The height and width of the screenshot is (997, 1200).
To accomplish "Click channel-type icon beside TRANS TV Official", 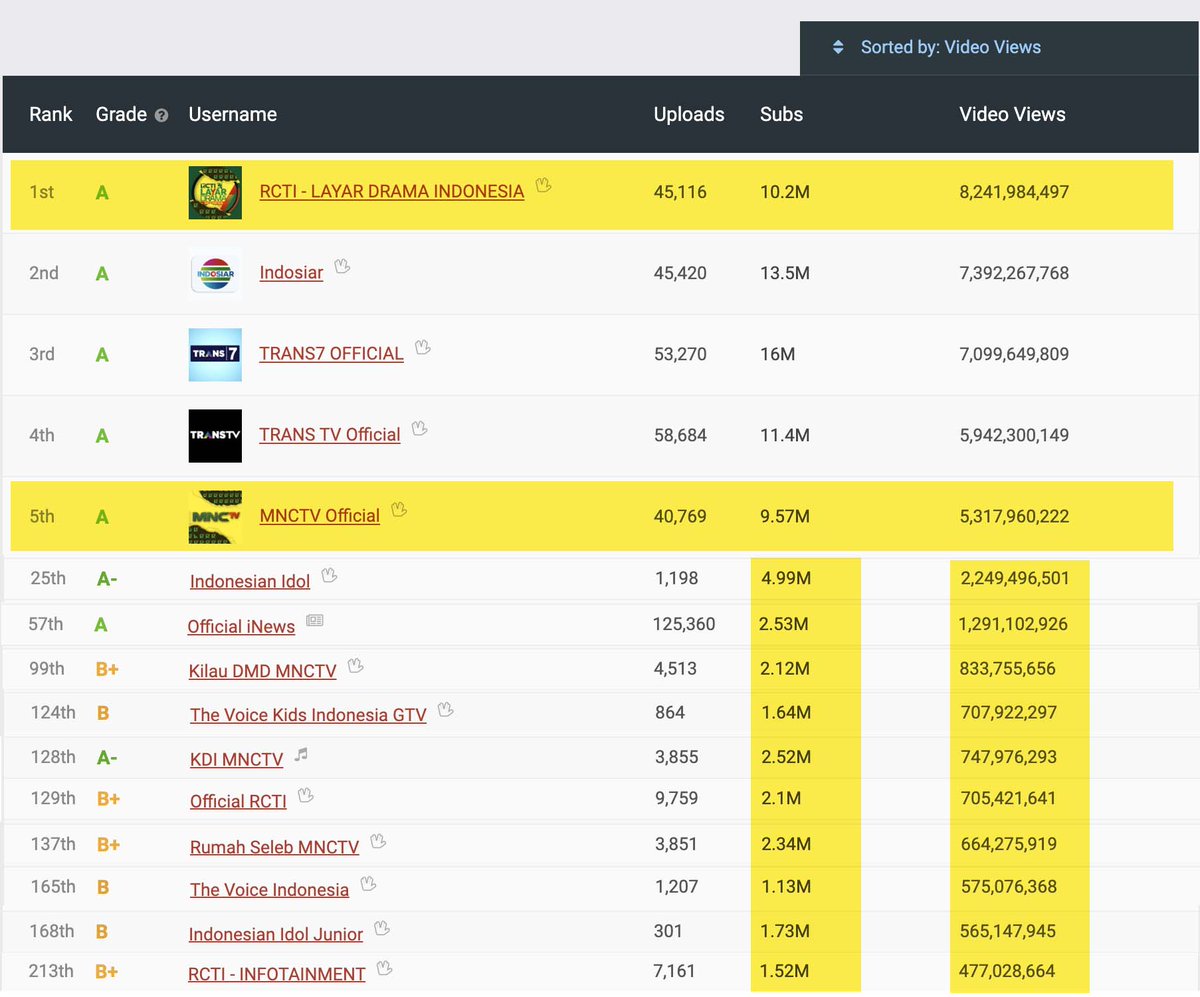I will point(420,428).
